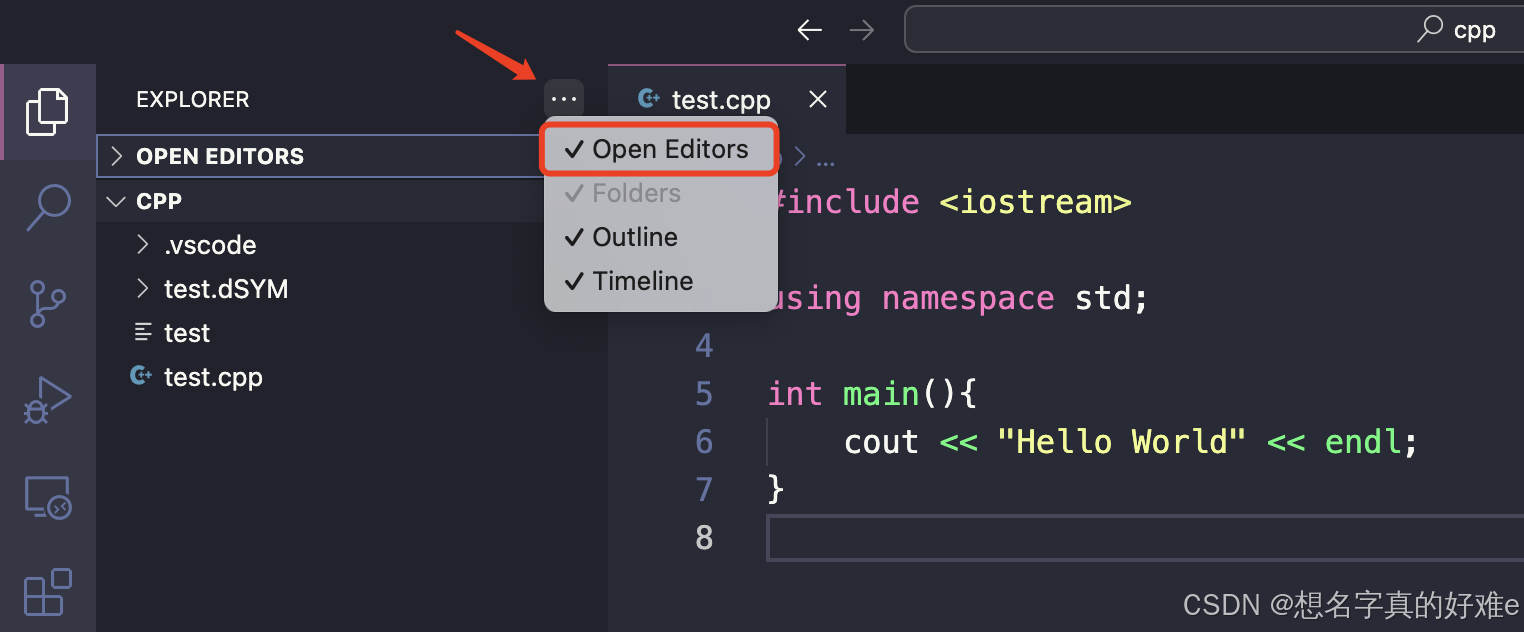Click the std identifier on line 3
The image size is (1524, 632).
tap(1102, 298)
